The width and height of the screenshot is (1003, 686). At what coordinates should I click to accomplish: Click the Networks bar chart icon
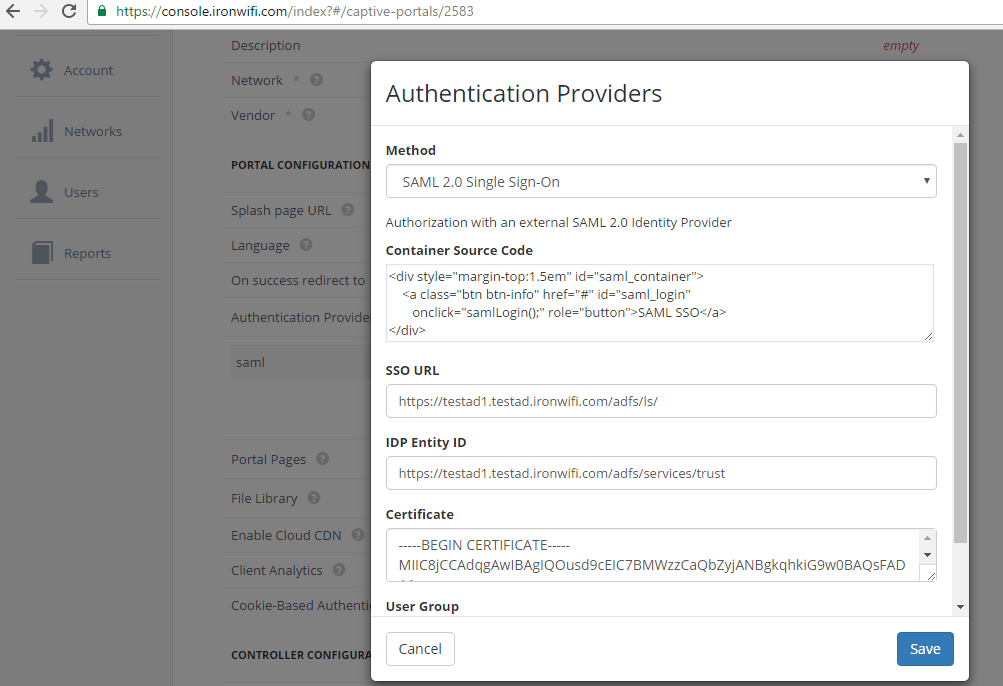[41, 131]
